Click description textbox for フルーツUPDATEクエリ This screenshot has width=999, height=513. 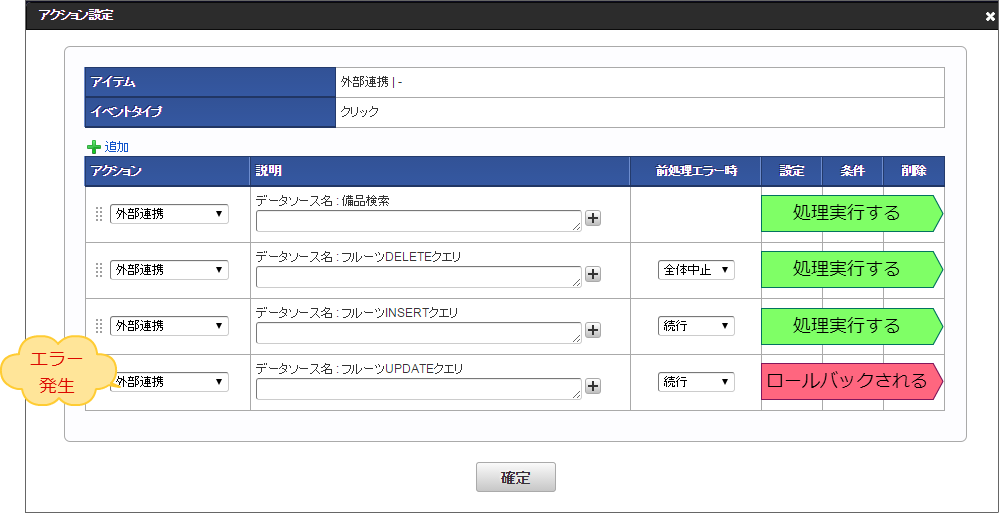click(x=418, y=389)
